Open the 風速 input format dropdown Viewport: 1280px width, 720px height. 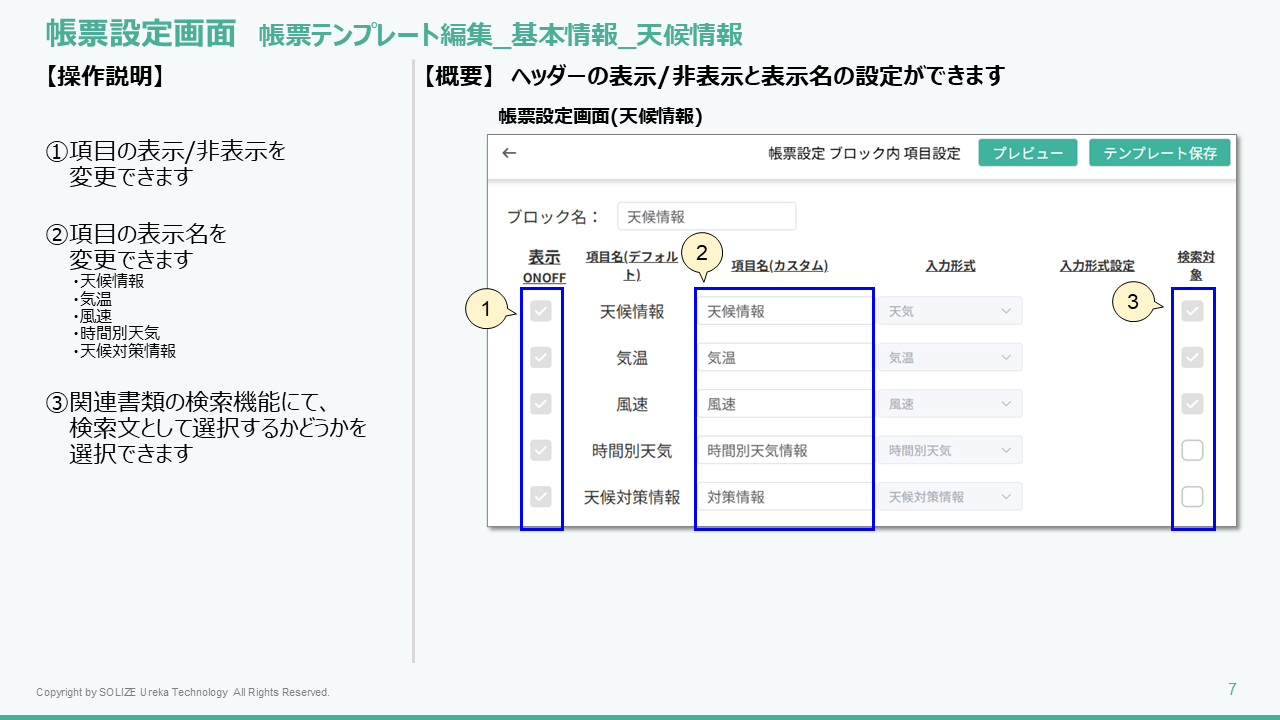point(950,404)
